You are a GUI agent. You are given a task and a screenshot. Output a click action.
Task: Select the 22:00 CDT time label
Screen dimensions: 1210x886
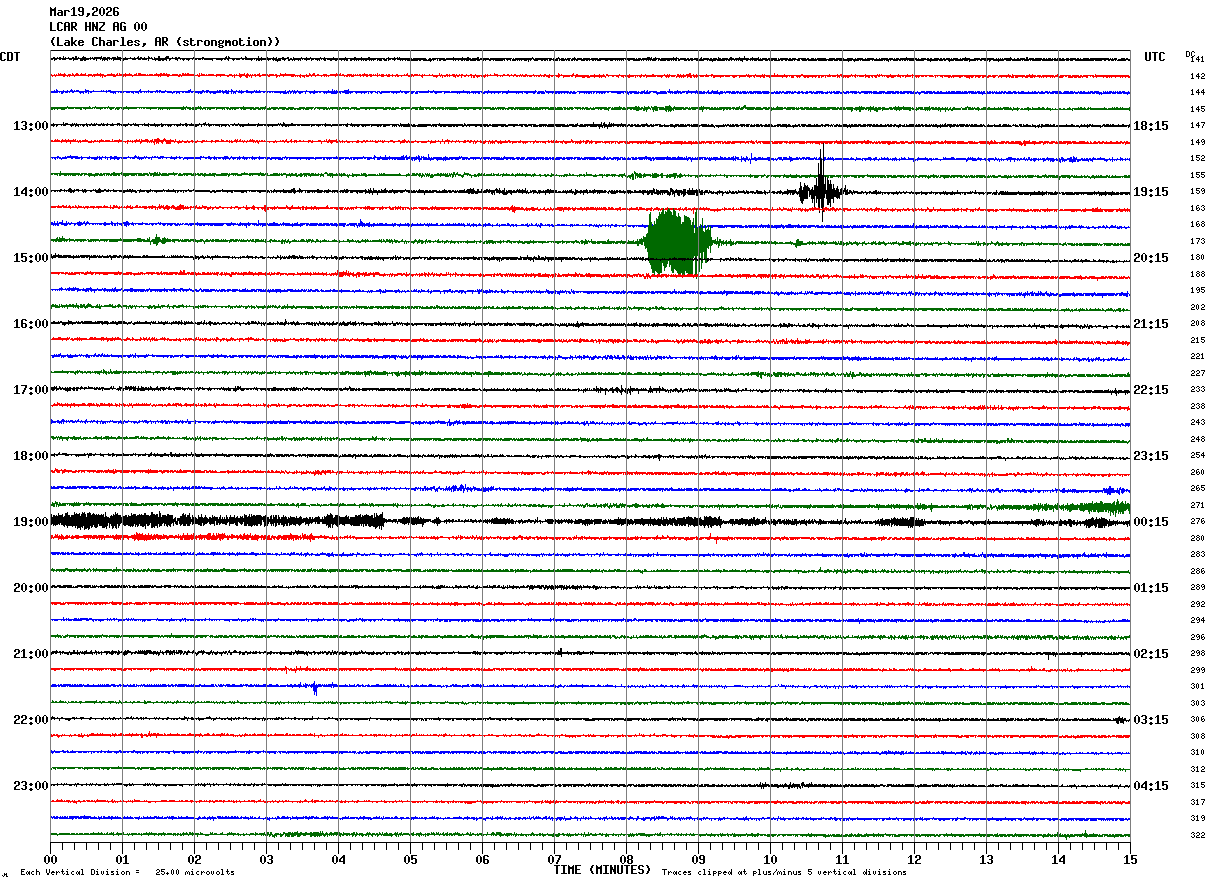point(30,720)
